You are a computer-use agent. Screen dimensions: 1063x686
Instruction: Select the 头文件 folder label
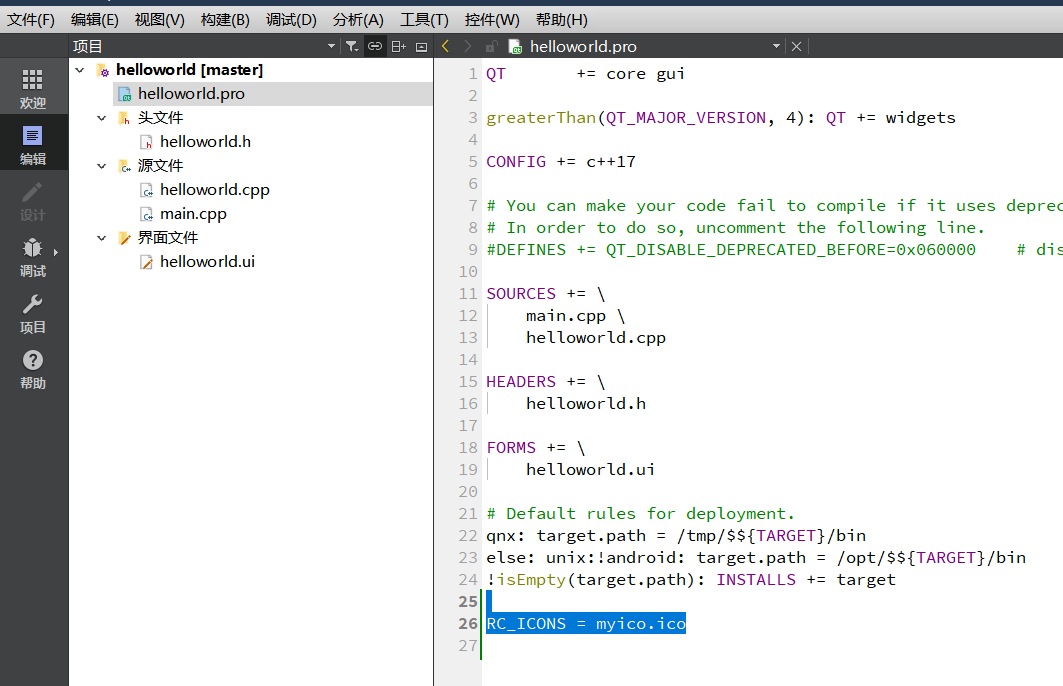pyautogui.click(x=161, y=118)
